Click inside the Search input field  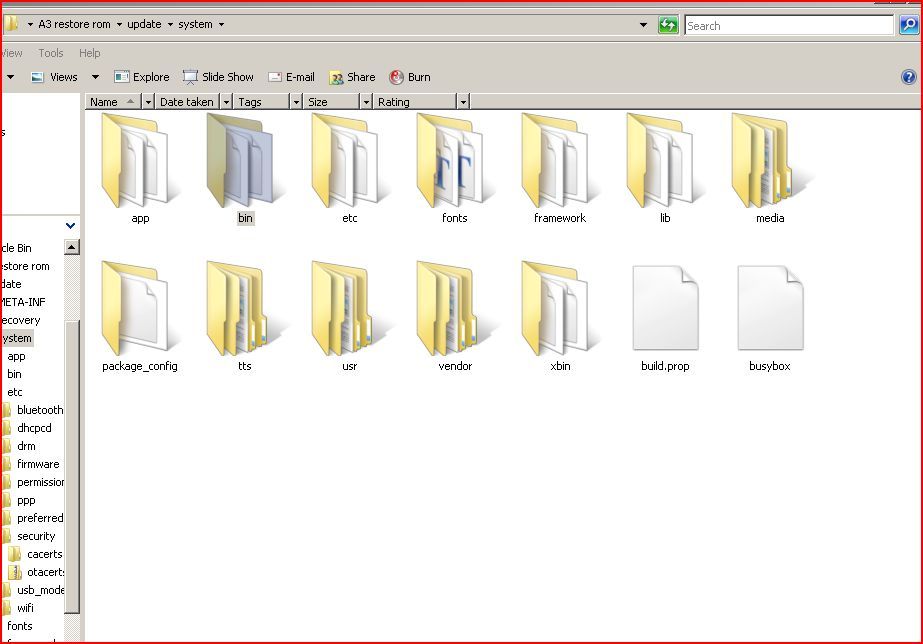point(787,25)
